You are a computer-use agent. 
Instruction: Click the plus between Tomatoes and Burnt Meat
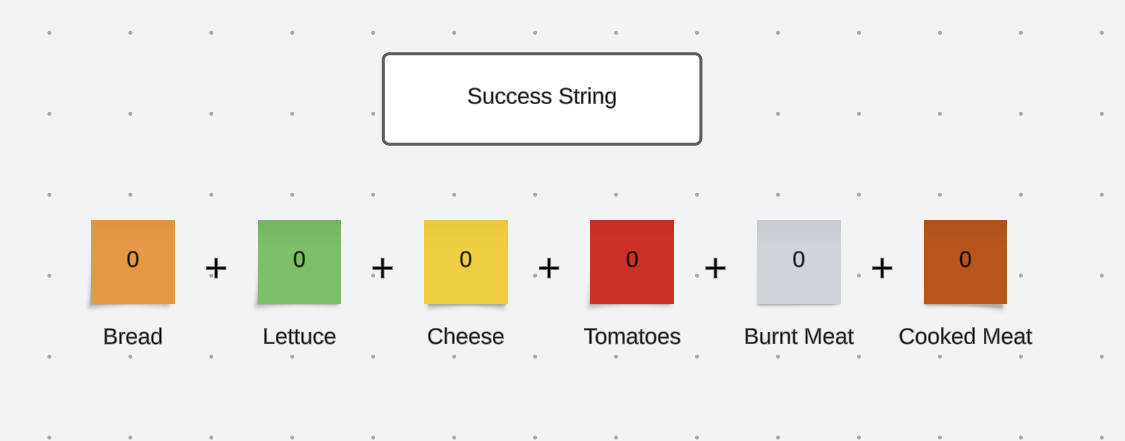coord(715,268)
